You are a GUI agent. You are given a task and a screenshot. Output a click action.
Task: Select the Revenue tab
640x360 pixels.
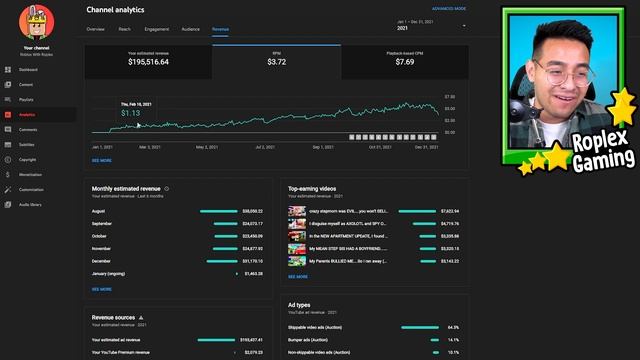tap(220, 29)
